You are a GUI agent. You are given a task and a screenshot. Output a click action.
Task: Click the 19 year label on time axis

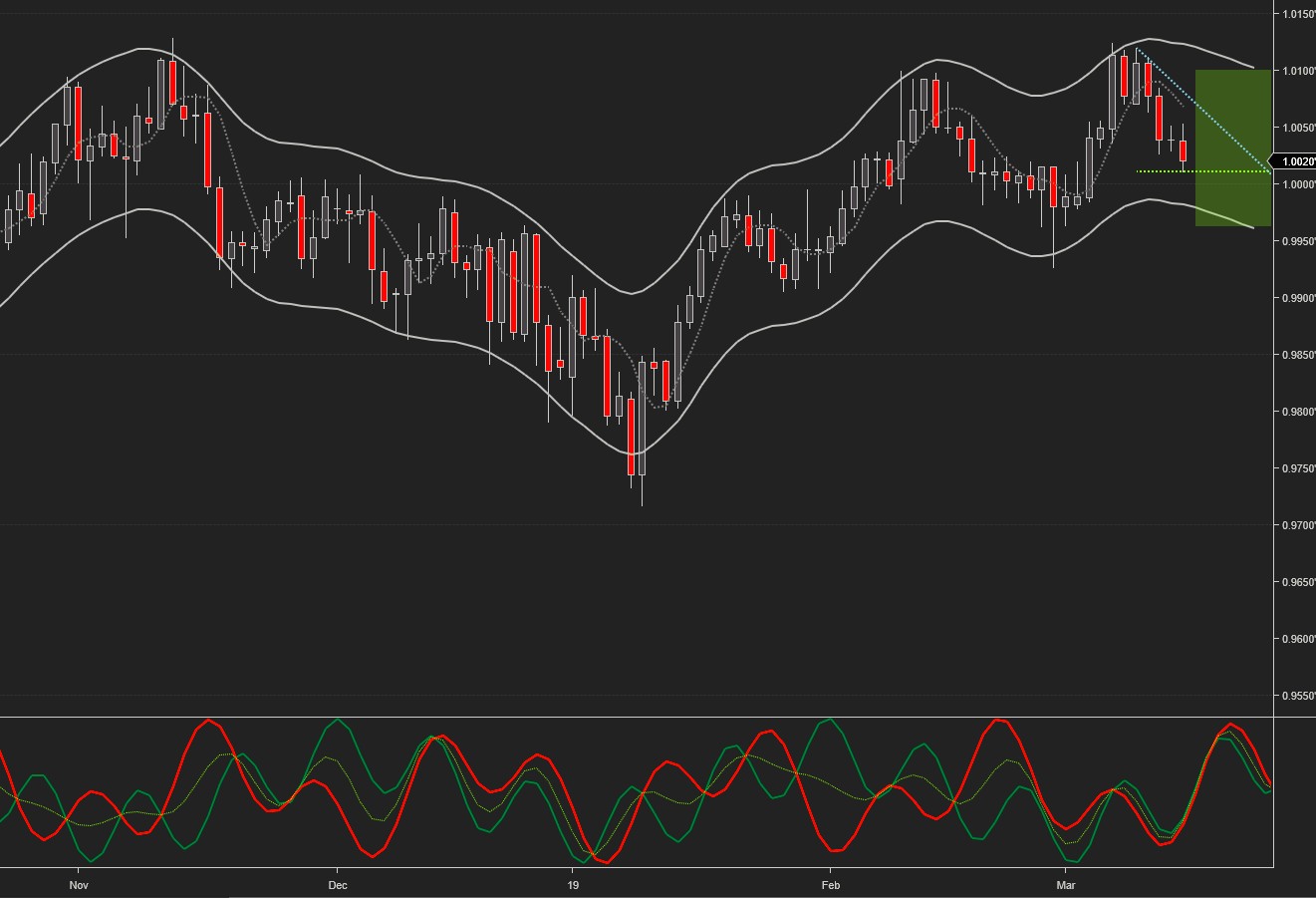[573, 885]
